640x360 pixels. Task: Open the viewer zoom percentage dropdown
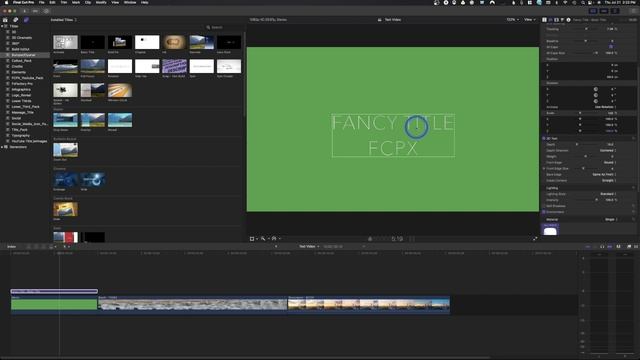(x=513, y=20)
